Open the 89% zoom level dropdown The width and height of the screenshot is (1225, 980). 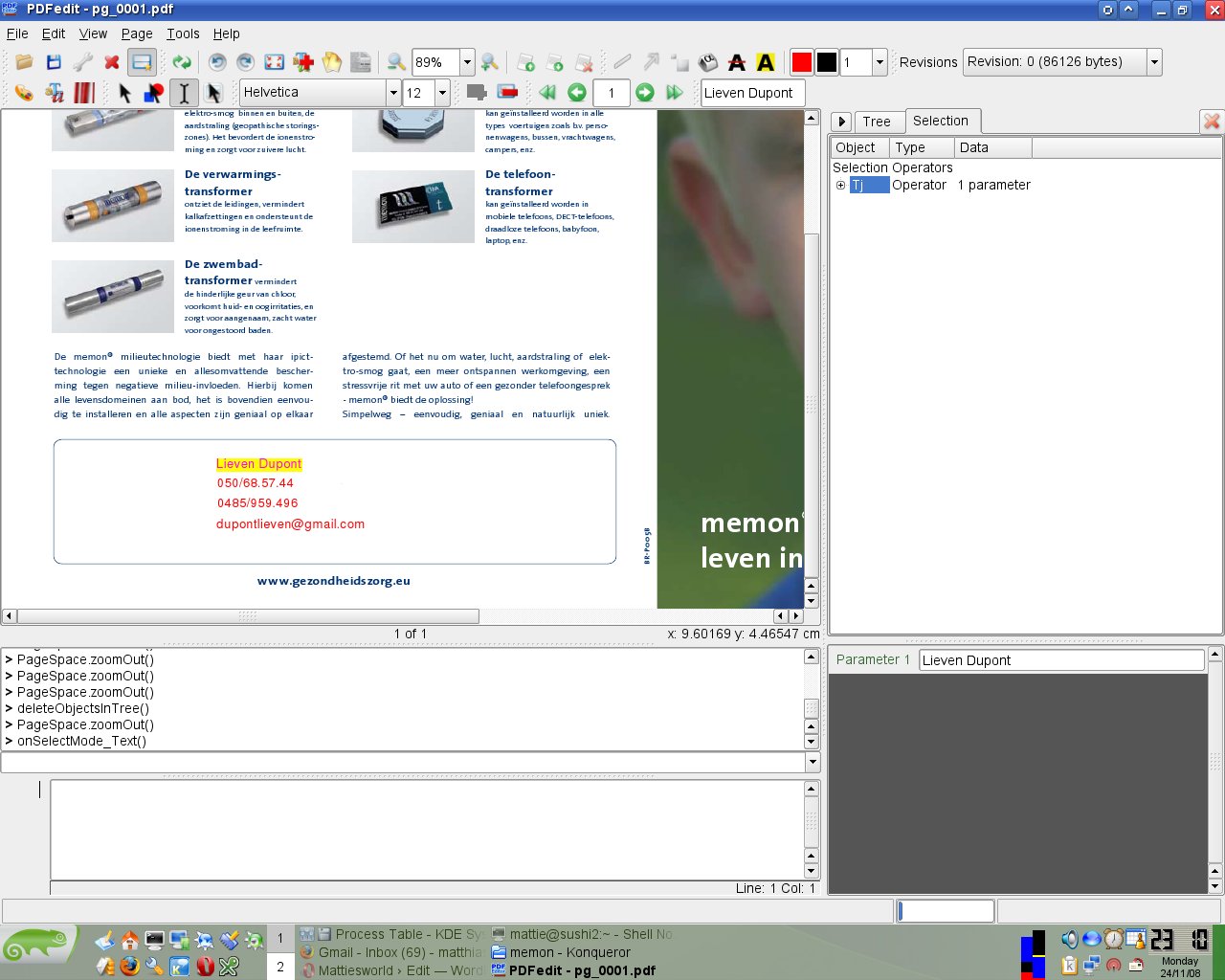click(x=467, y=62)
